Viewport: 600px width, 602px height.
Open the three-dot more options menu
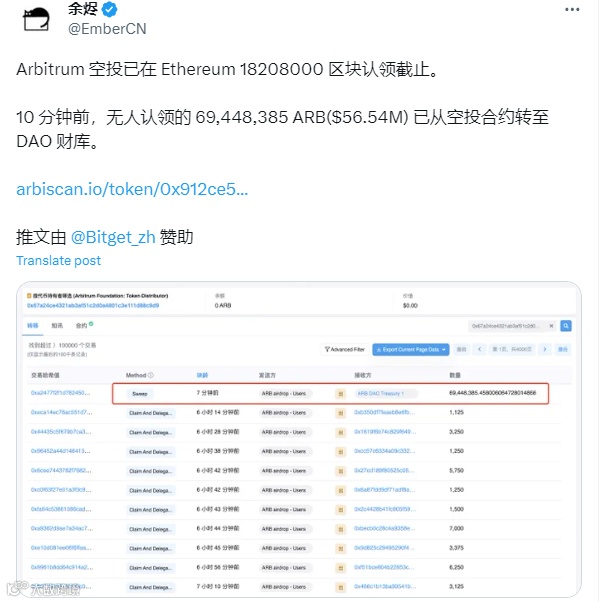572,10
